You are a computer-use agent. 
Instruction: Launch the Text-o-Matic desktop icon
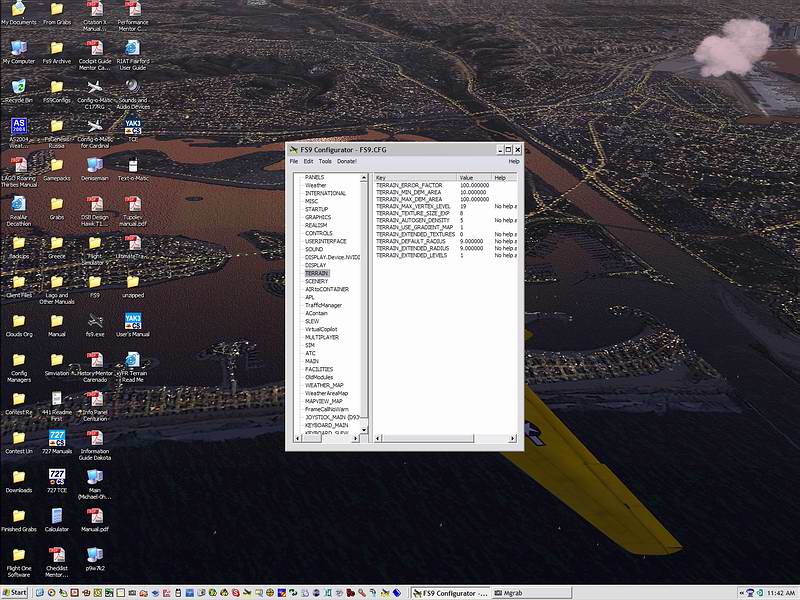(x=132, y=165)
